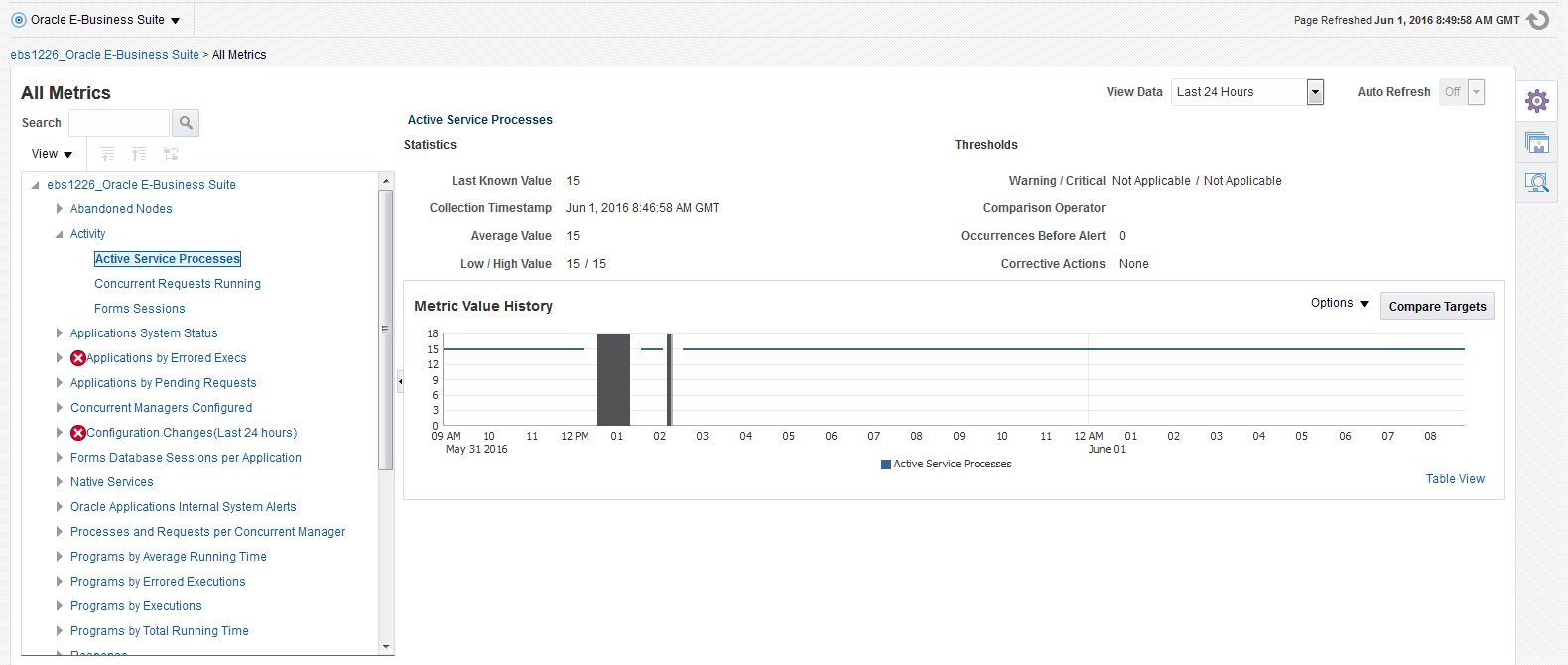Screen dimensions: 1568x665
Task: Expand the Native Services node
Action: [x=60, y=482]
